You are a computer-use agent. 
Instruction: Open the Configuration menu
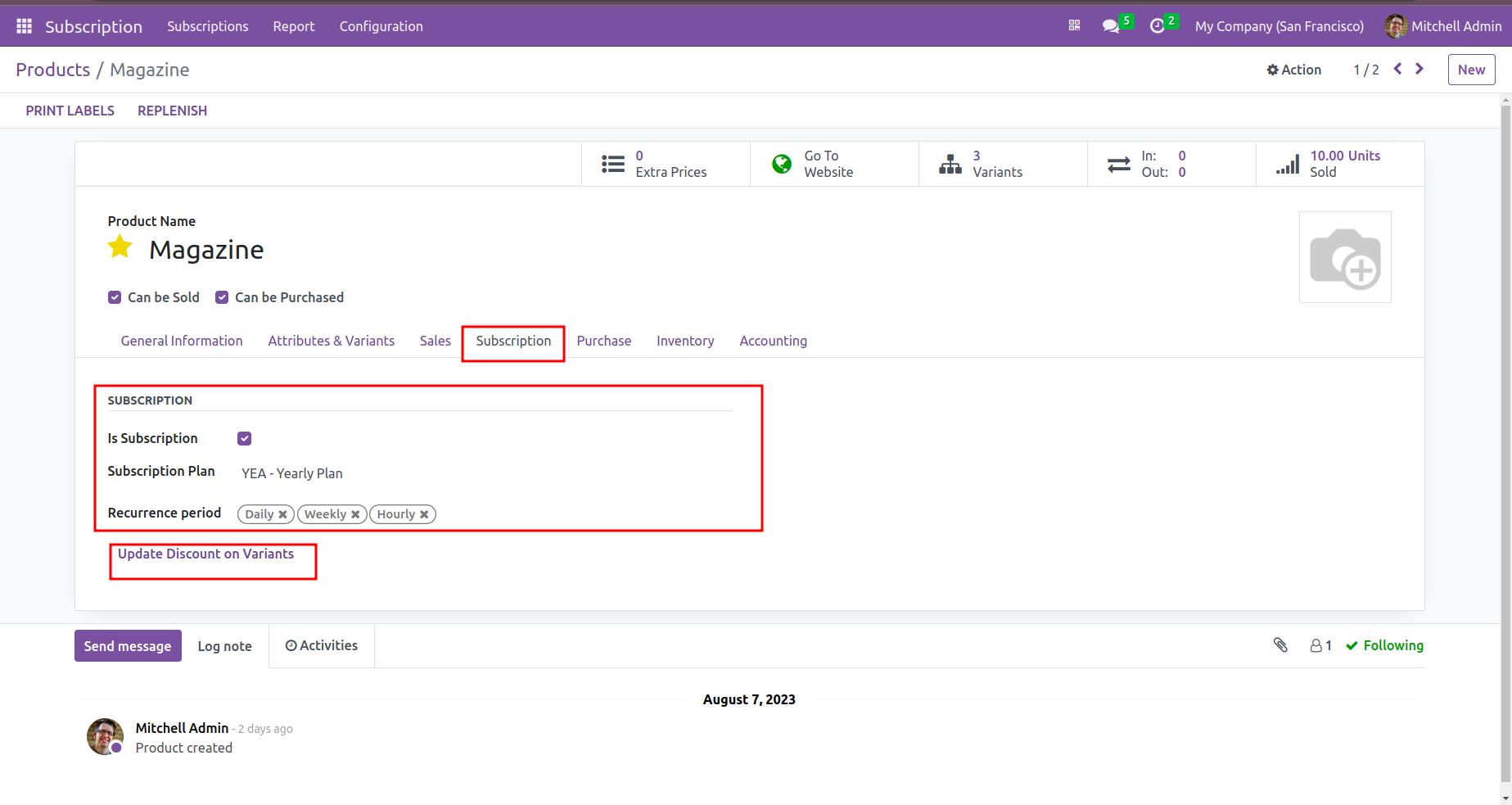coord(381,26)
